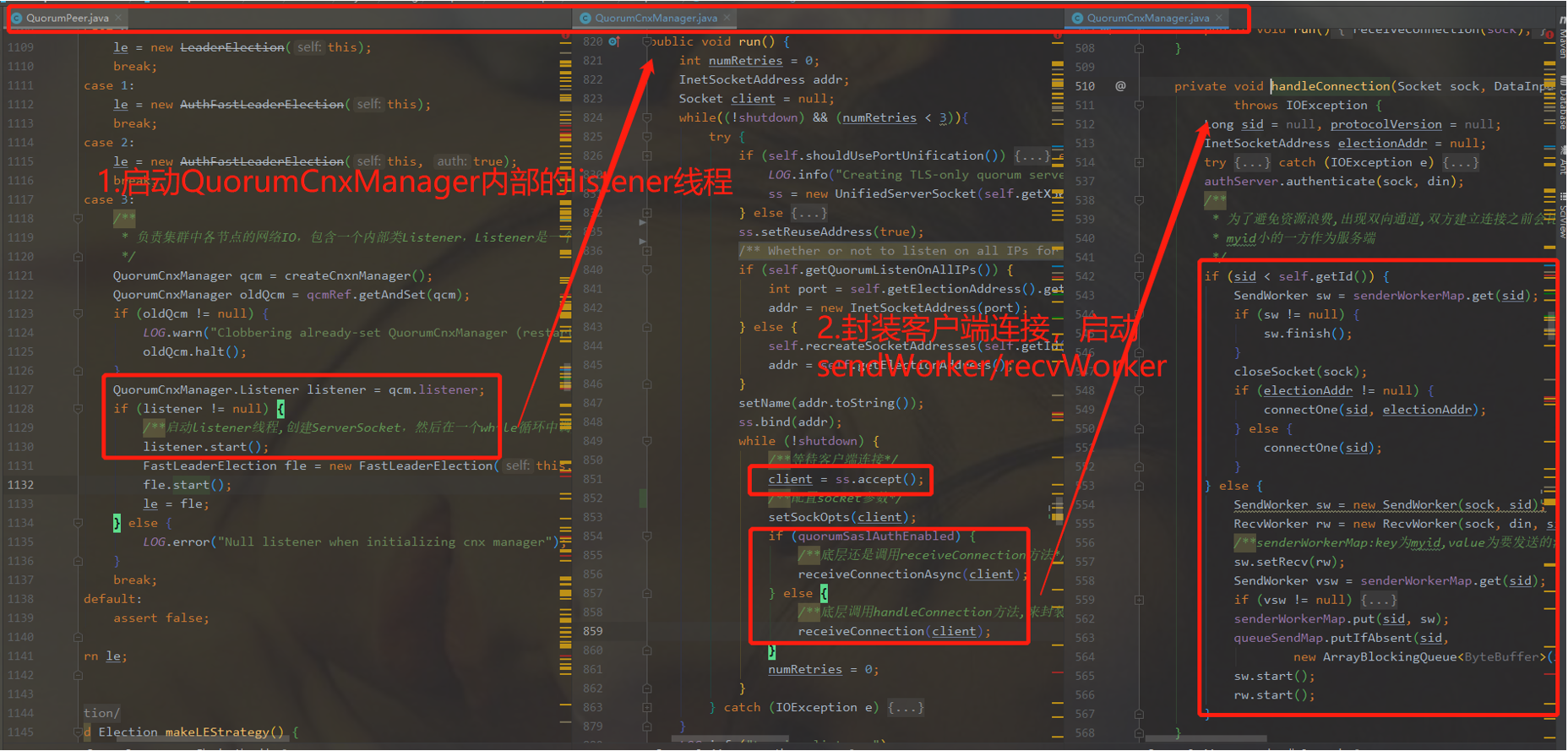Screen dimensions: 1568x751
Task: Close the QuorumPeer.java tab
Action: pos(119,18)
